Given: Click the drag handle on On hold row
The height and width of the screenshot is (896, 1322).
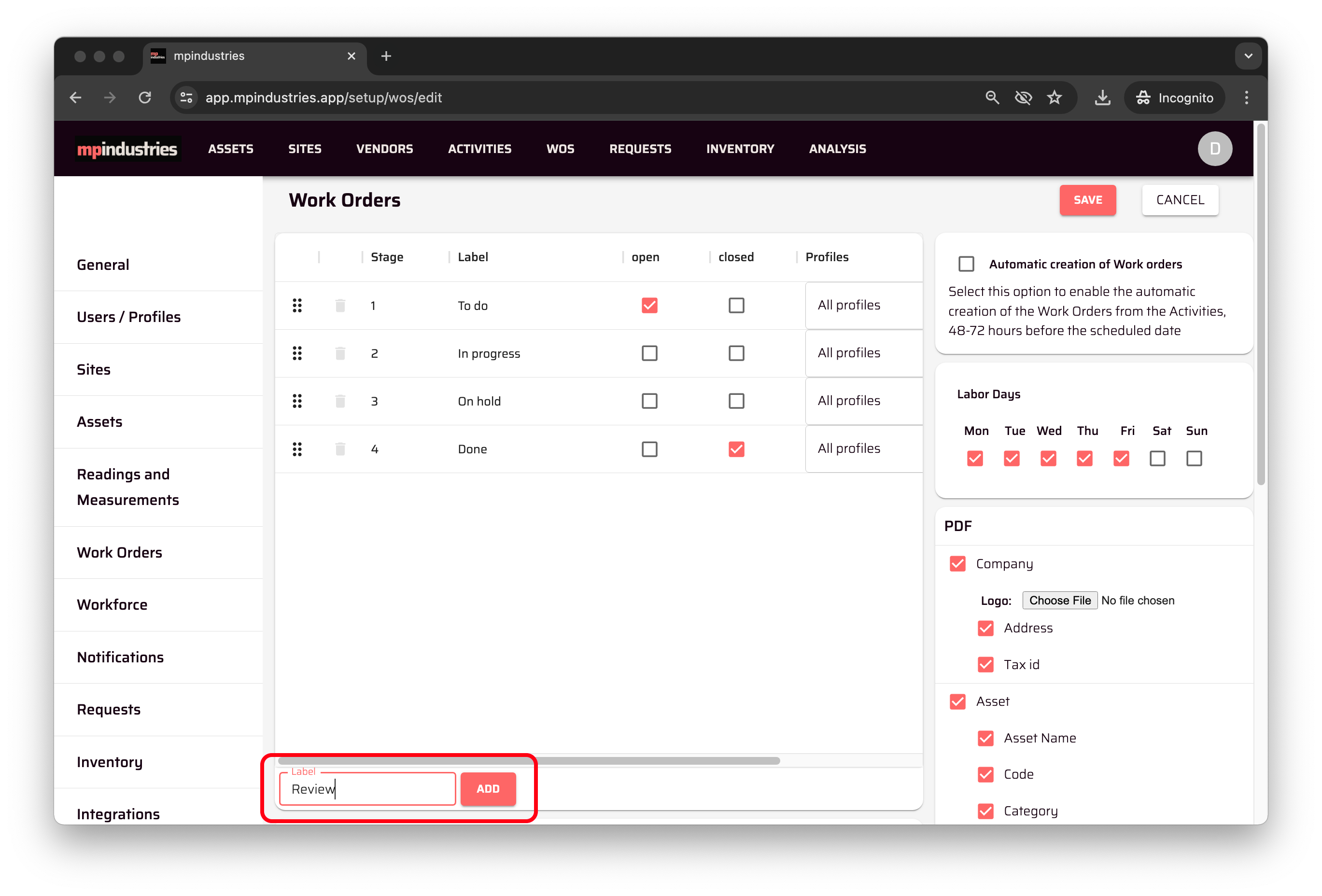Looking at the screenshot, I should click(297, 401).
